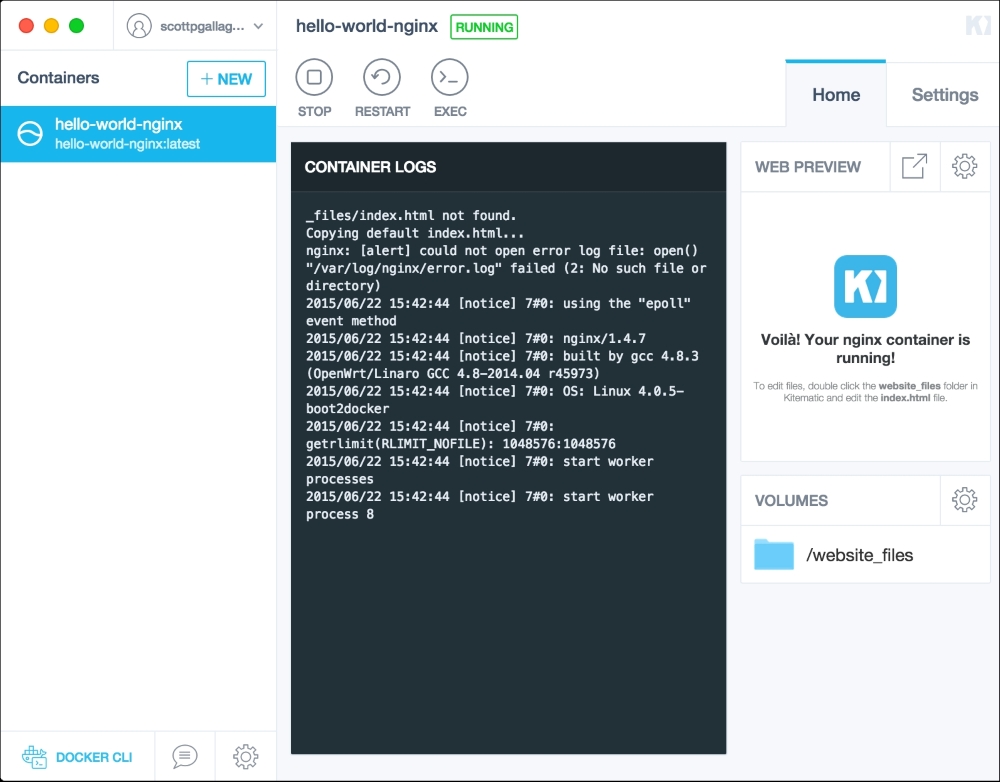Click the 'To edit files' instruction text

865,392
